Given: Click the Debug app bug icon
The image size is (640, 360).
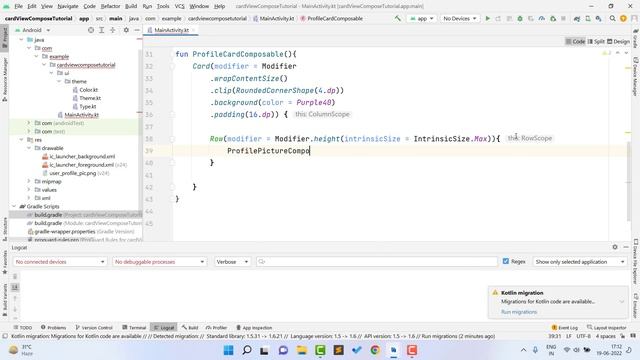Looking at the screenshot, I should coord(520,18).
